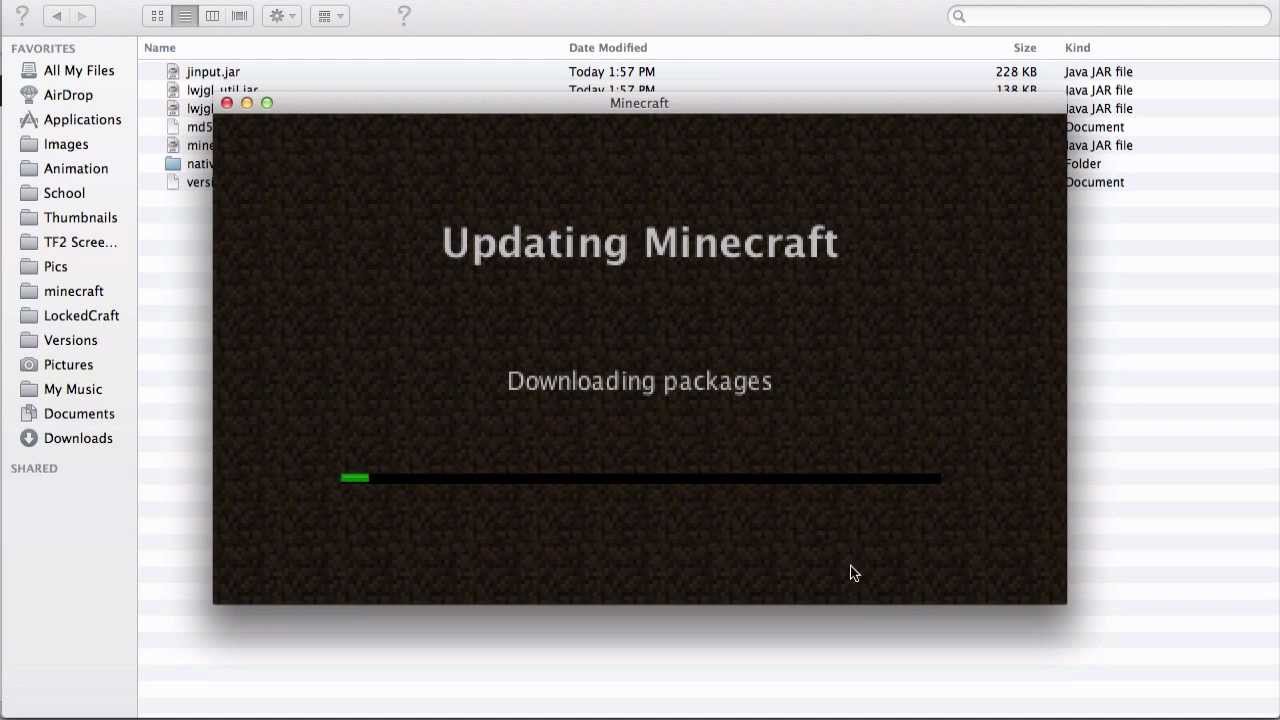The height and width of the screenshot is (720, 1280).
Task: Open the Finder gear action menu
Action: (x=282, y=16)
